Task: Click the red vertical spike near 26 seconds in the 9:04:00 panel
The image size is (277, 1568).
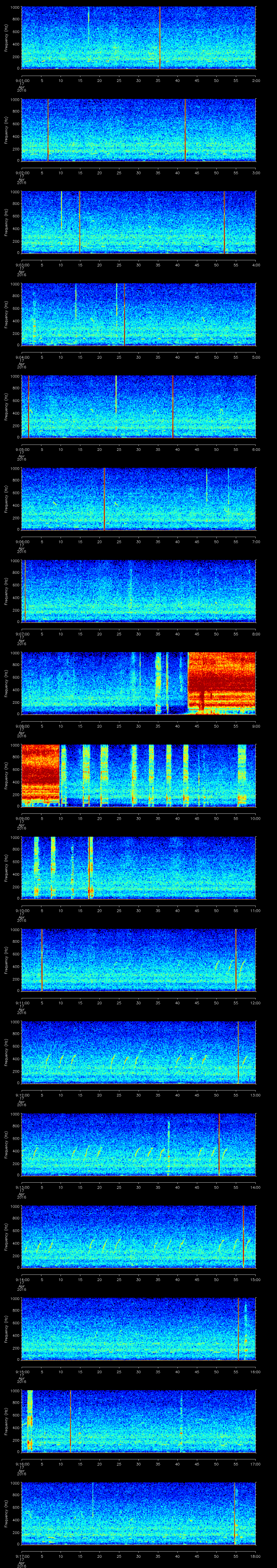Action: pos(124,315)
